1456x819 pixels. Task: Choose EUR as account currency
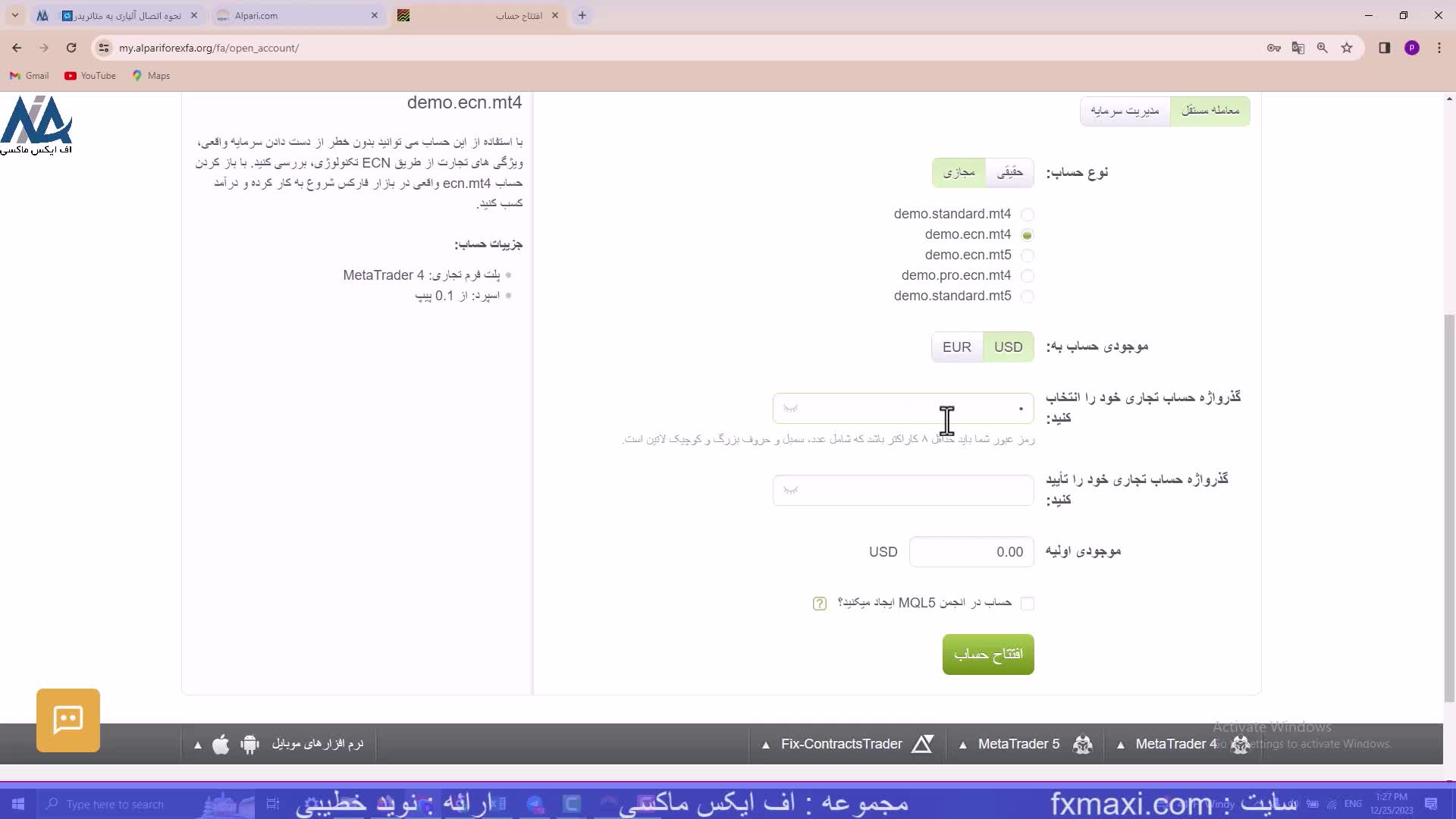tap(956, 347)
